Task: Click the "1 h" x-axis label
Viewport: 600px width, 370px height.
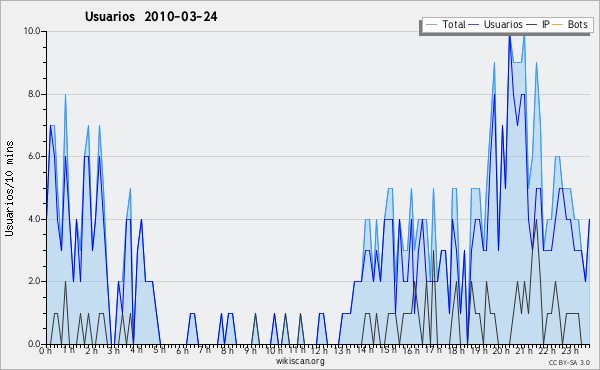Action: click(68, 350)
